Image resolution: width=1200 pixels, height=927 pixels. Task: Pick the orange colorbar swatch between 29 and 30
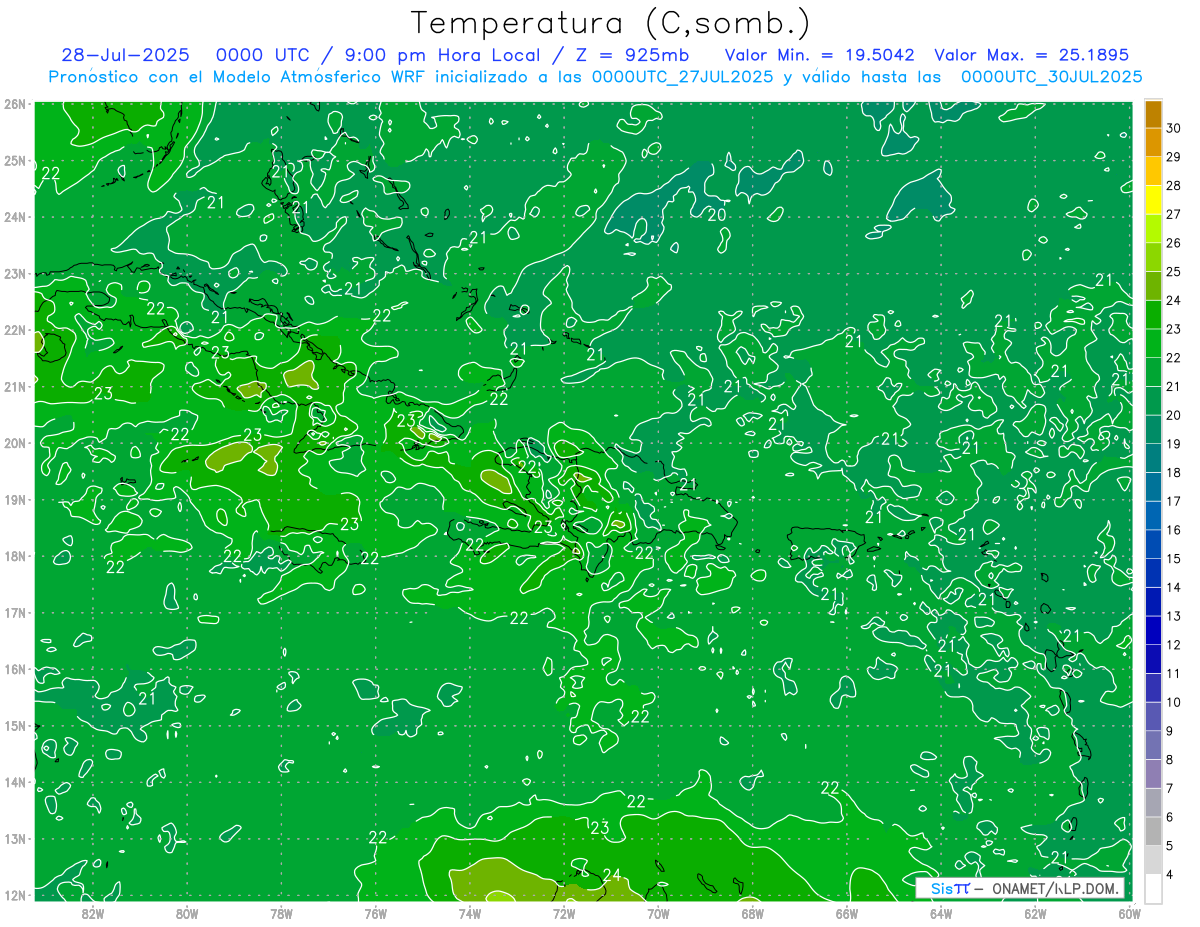pos(1153,142)
